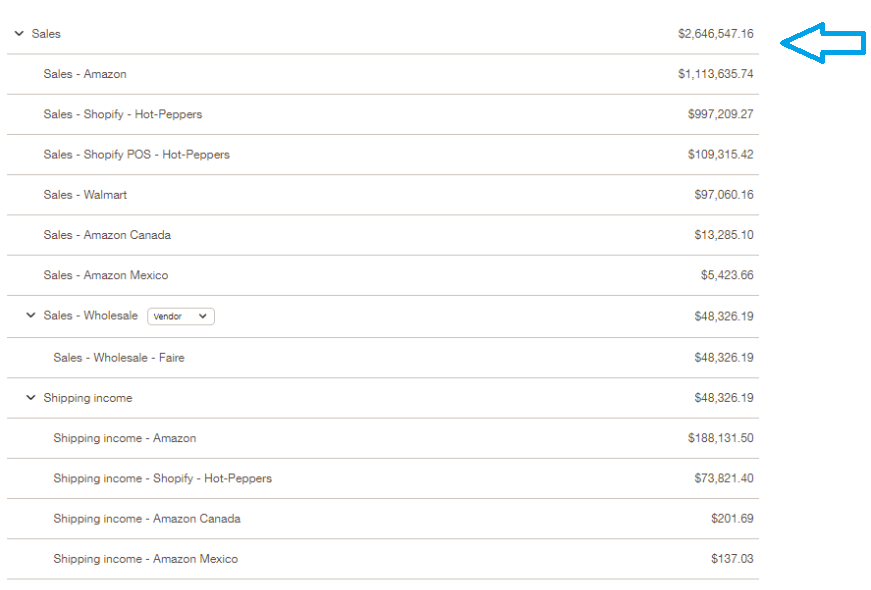The height and width of the screenshot is (590, 871).
Task: Click the Sales - Amazon Canada label
Action: point(107,235)
